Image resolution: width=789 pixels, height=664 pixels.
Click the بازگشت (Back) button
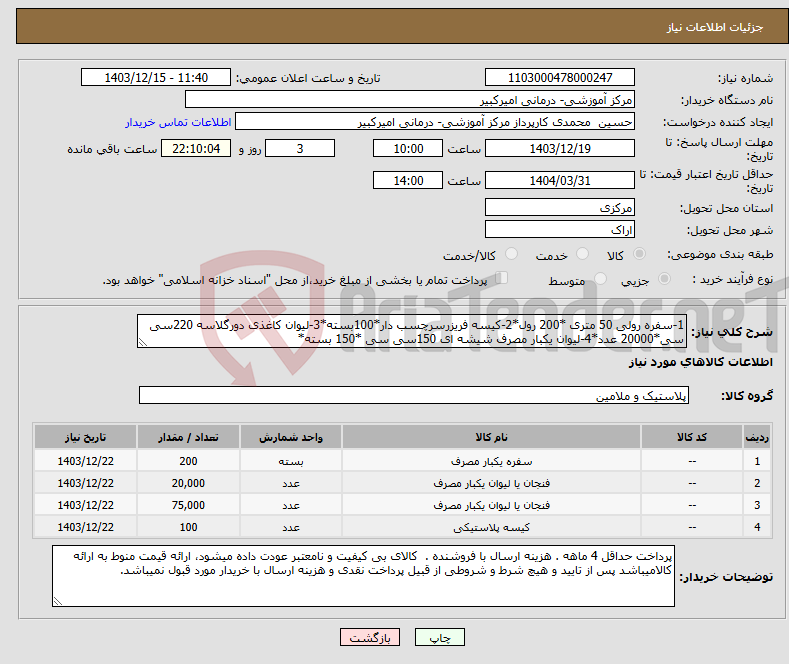(370, 637)
